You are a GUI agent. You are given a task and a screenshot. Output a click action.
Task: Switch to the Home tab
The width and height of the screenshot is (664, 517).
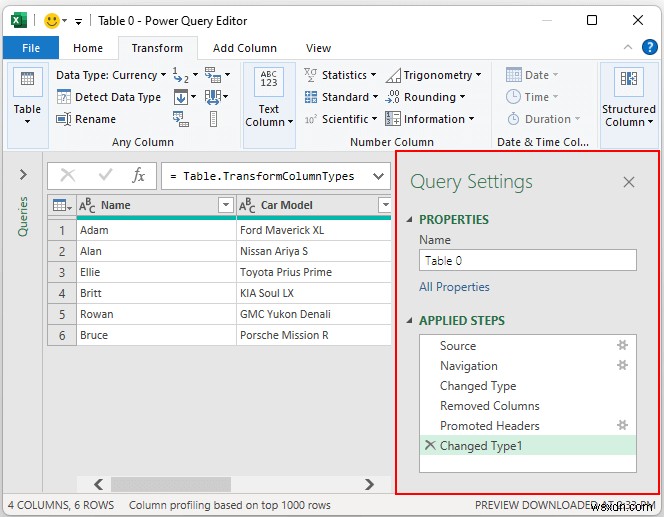88,48
